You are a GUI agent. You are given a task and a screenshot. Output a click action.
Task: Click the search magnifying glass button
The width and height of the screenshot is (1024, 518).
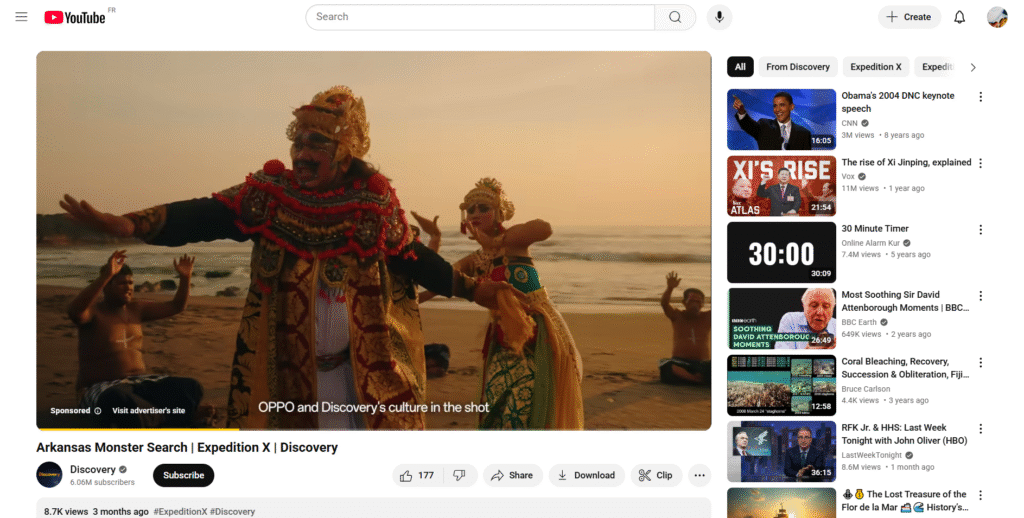click(675, 17)
